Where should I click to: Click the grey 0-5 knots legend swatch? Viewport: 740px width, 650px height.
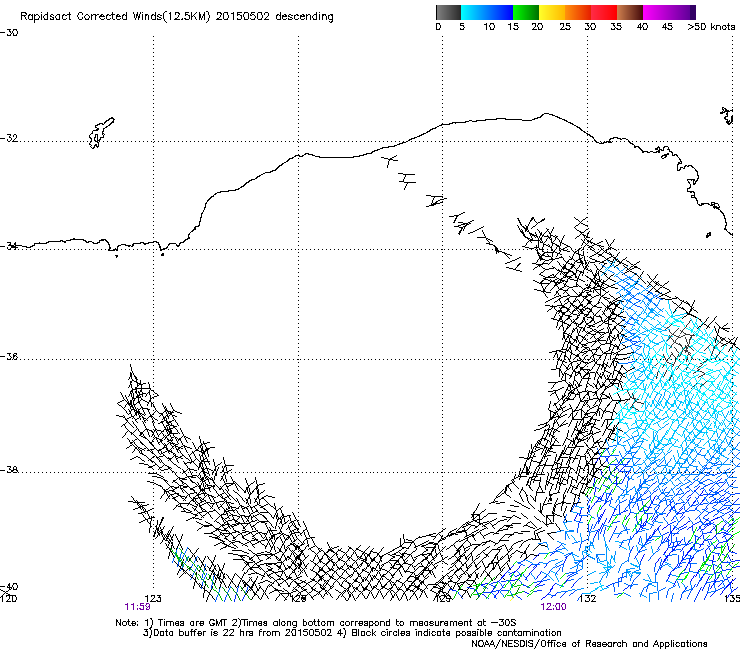[x=448, y=12]
